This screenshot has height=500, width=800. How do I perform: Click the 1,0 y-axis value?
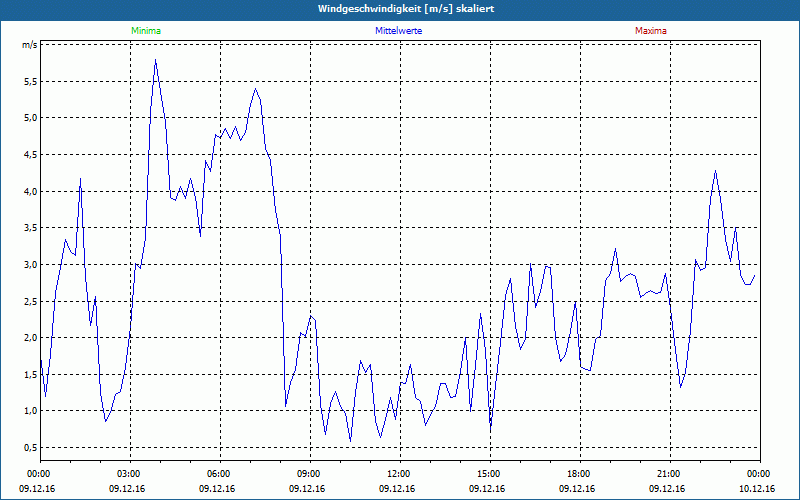31,411
